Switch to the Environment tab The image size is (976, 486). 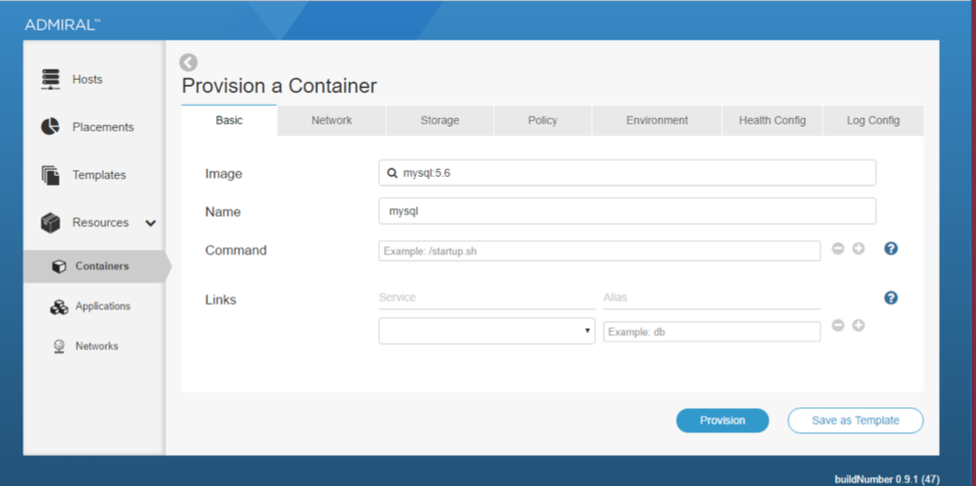point(657,121)
